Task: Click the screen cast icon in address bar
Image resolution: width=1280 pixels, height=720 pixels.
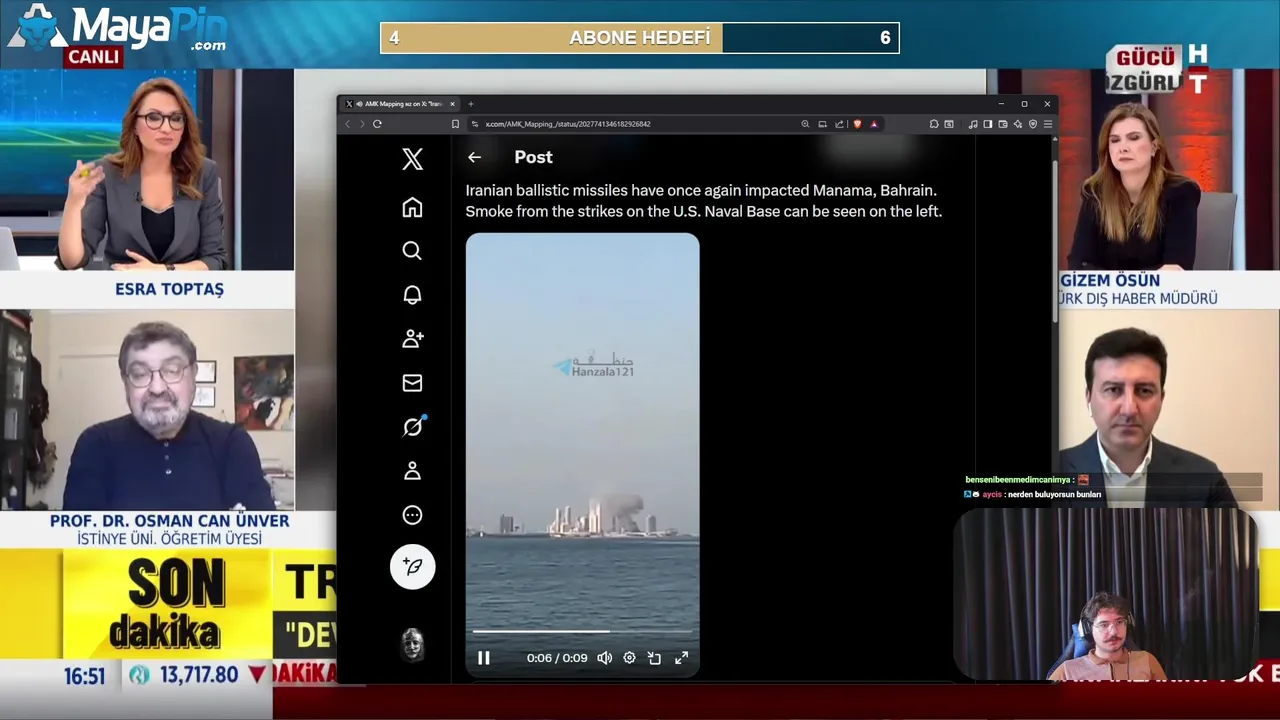Action: pyautogui.click(x=822, y=124)
